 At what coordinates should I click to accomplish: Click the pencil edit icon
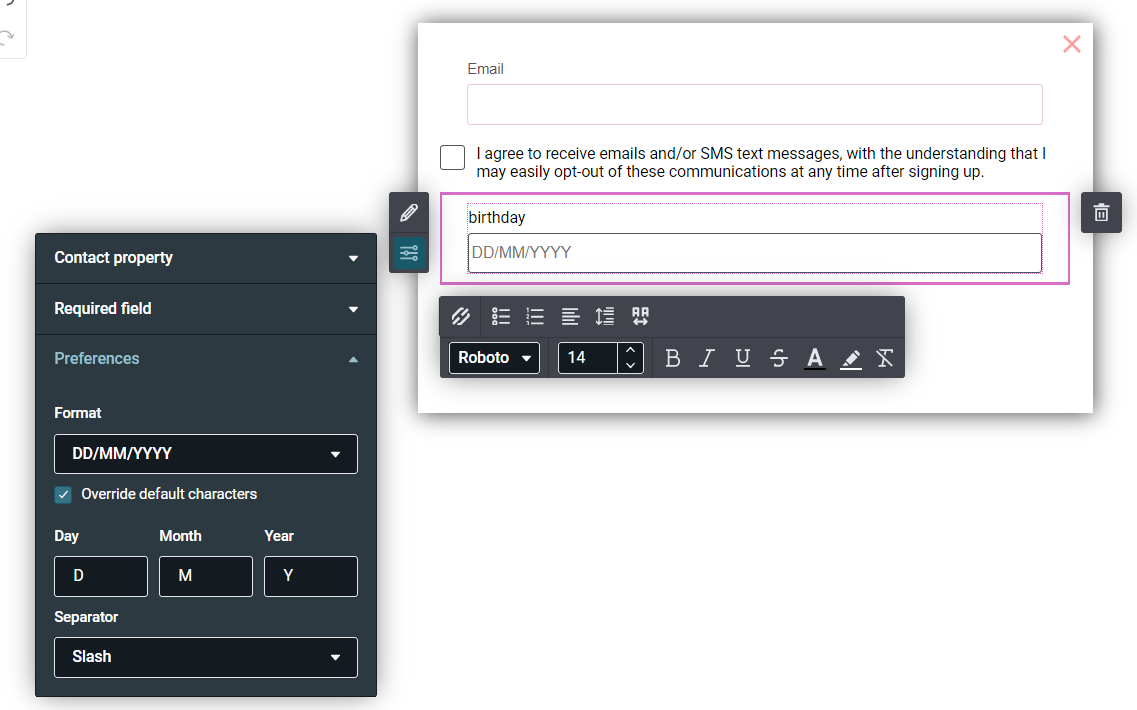point(409,212)
